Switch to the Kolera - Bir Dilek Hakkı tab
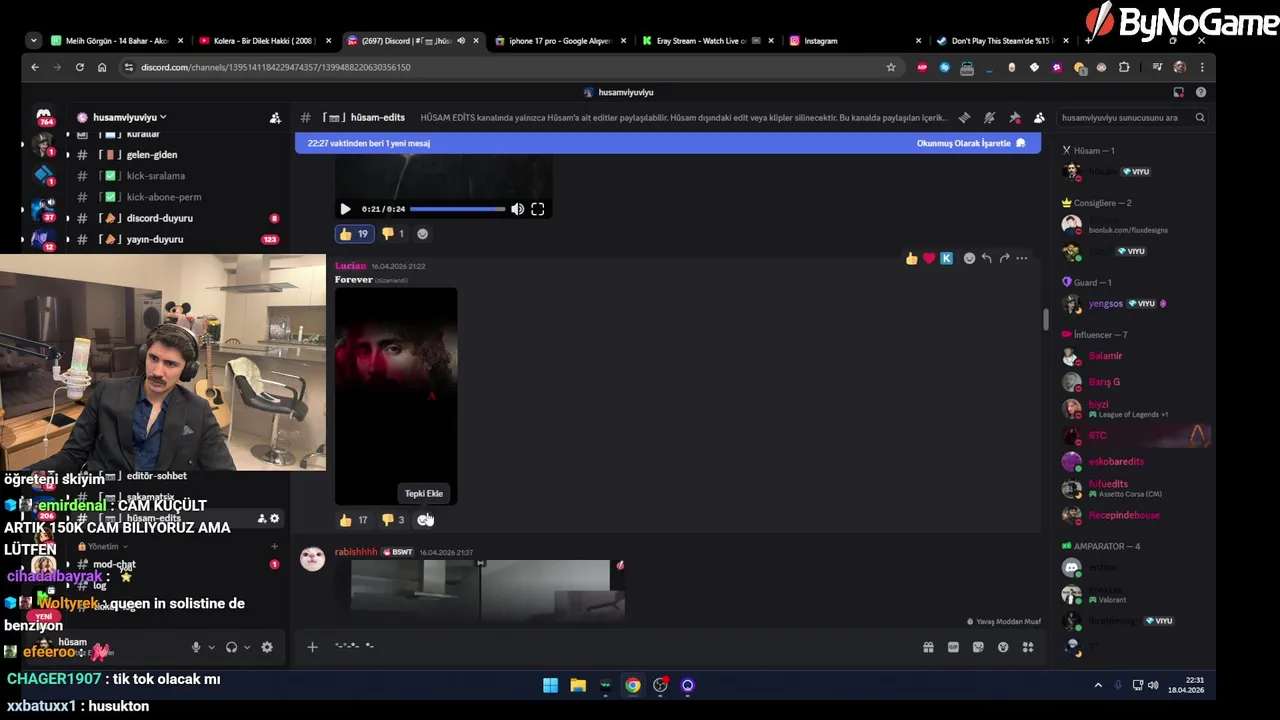 tap(264, 41)
